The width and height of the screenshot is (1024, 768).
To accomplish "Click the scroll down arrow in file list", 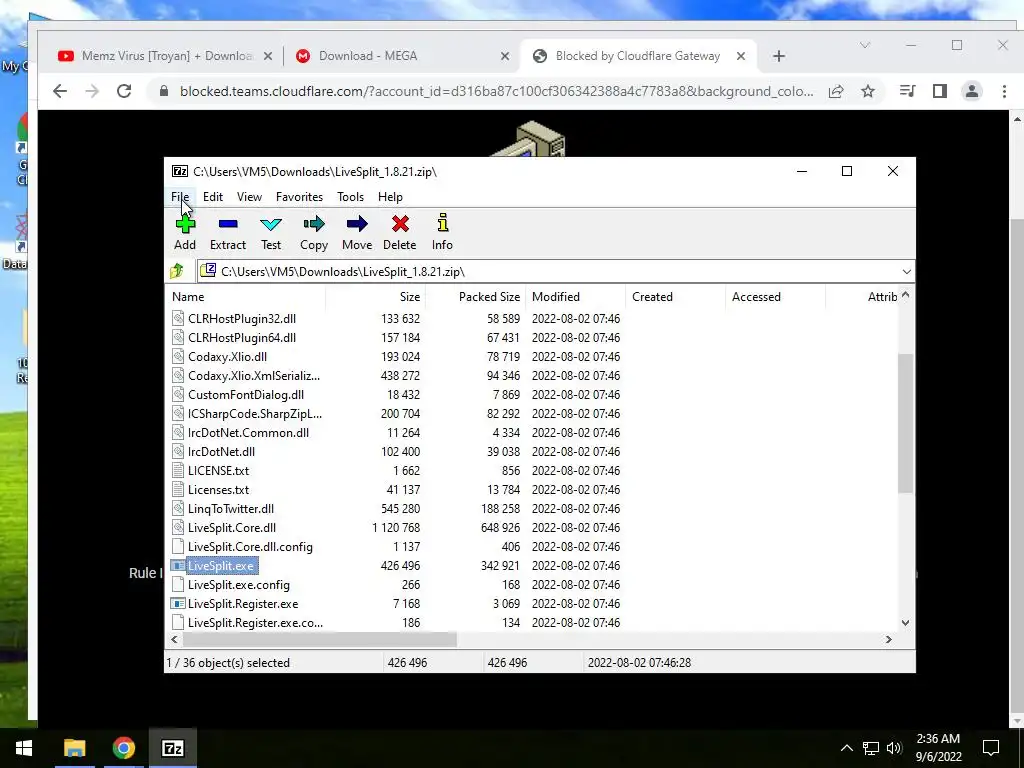I will 905,622.
